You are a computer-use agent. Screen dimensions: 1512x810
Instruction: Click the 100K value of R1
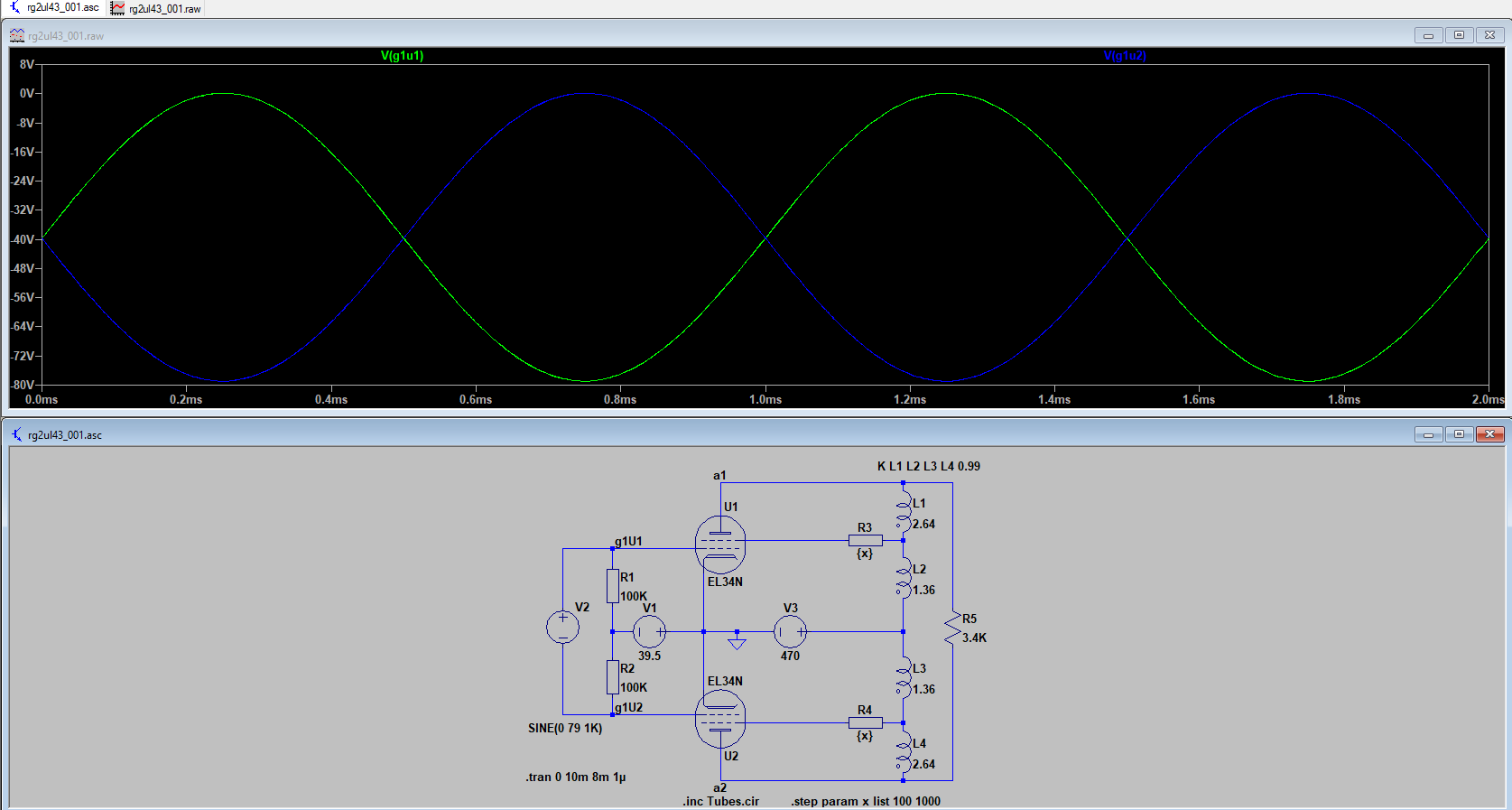[634, 597]
